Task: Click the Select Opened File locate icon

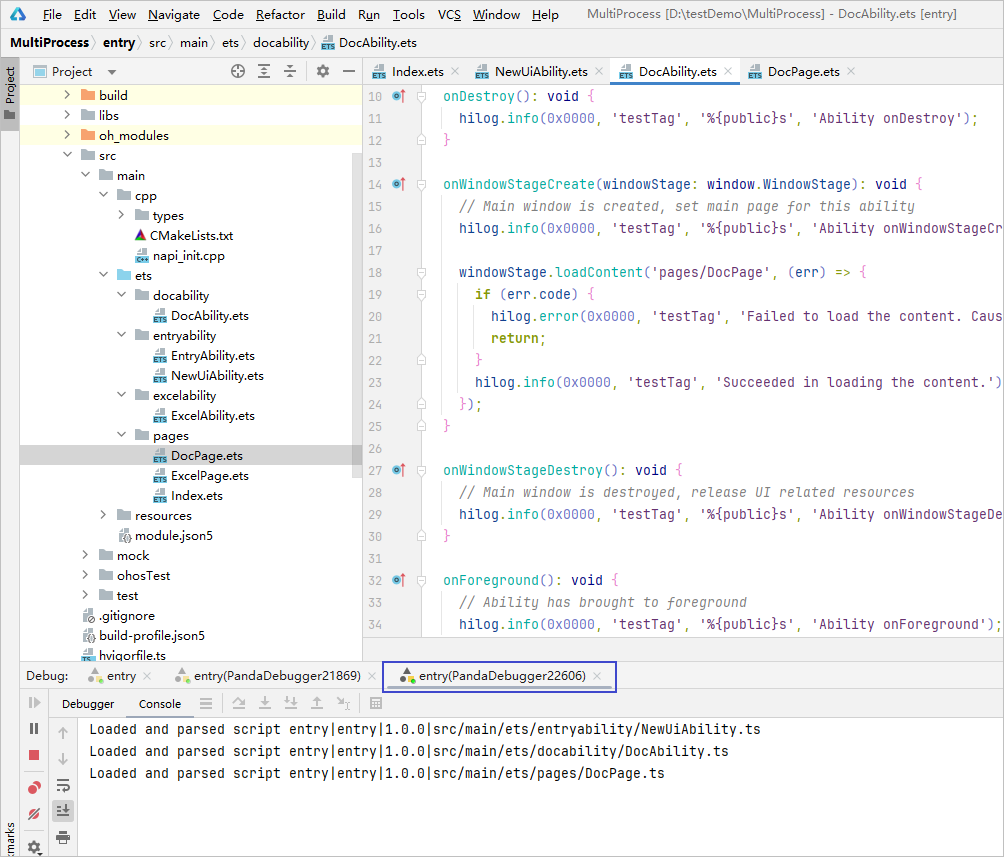Action: point(238,71)
